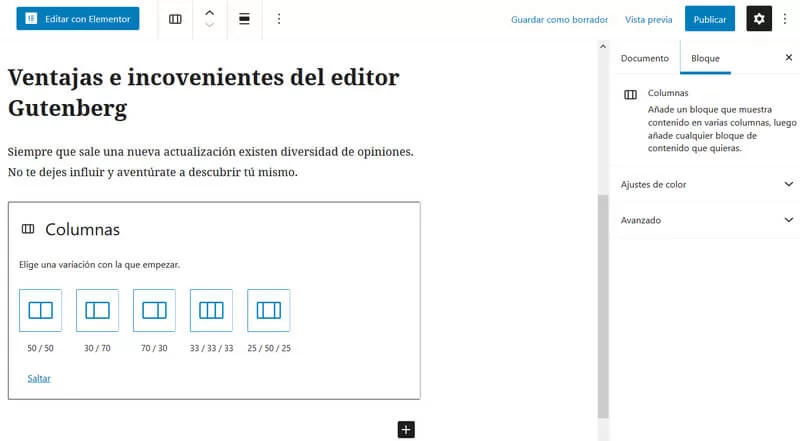Click the Publicar button
Image resolution: width=800 pixels, height=441 pixels.
pos(710,19)
